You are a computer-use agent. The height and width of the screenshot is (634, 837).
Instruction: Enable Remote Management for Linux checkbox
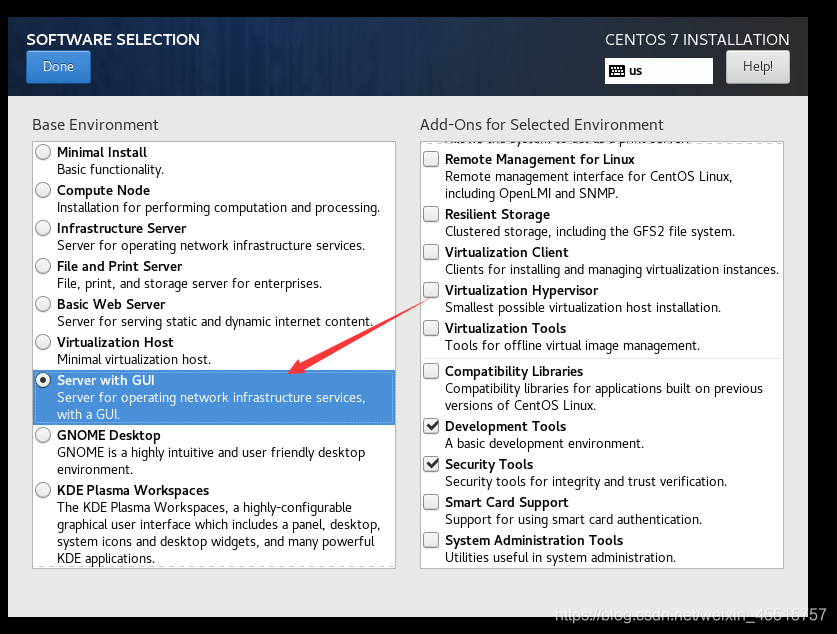click(431, 159)
